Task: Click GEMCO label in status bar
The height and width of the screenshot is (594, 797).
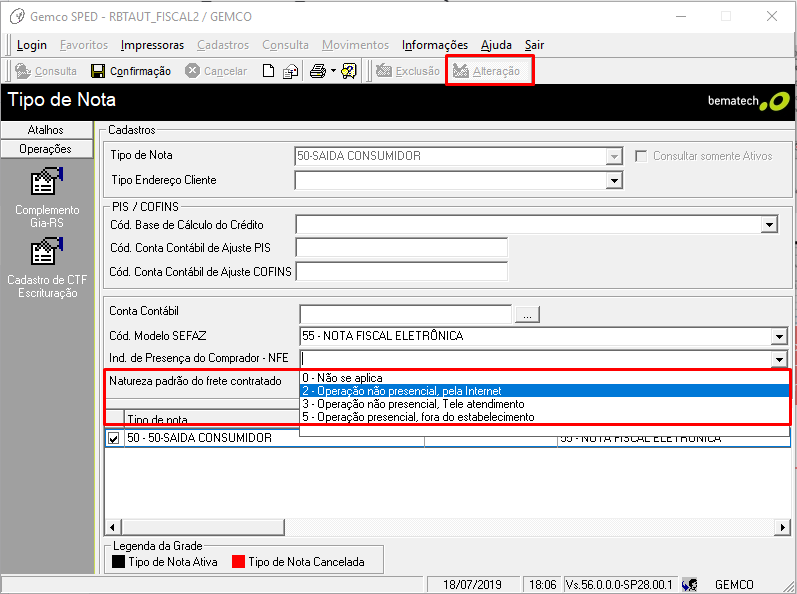Action: (734, 585)
